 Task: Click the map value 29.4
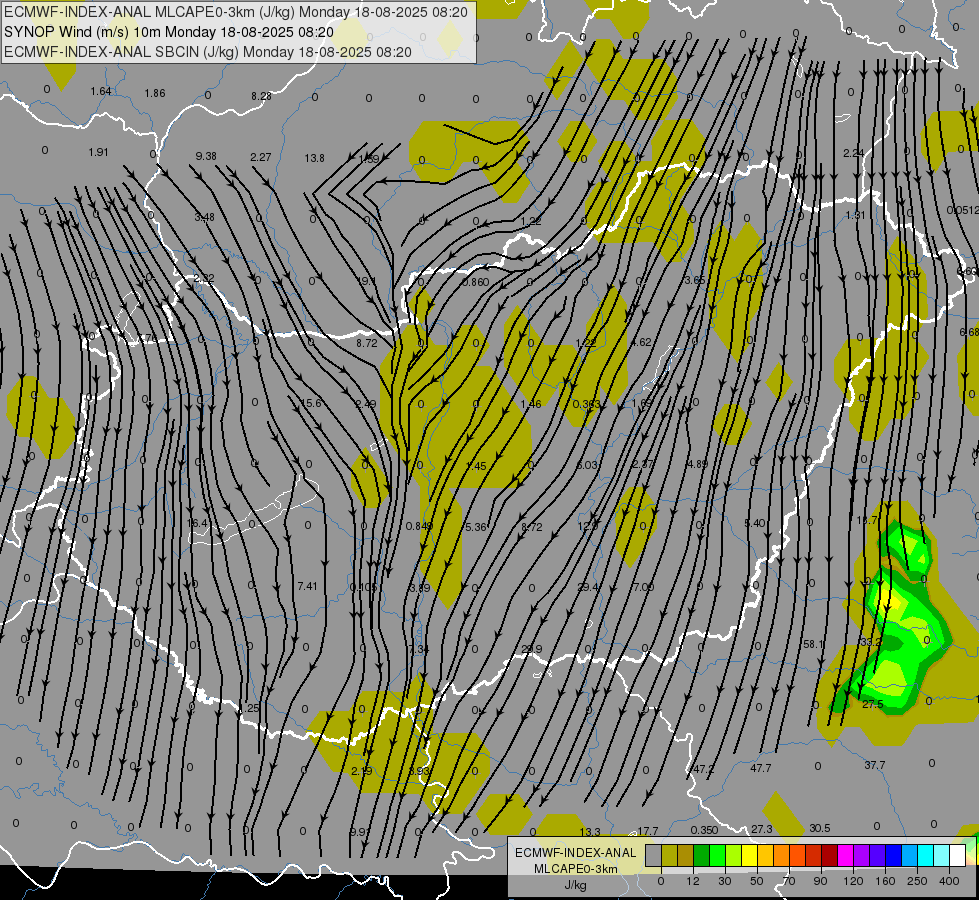(x=588, y=586)
